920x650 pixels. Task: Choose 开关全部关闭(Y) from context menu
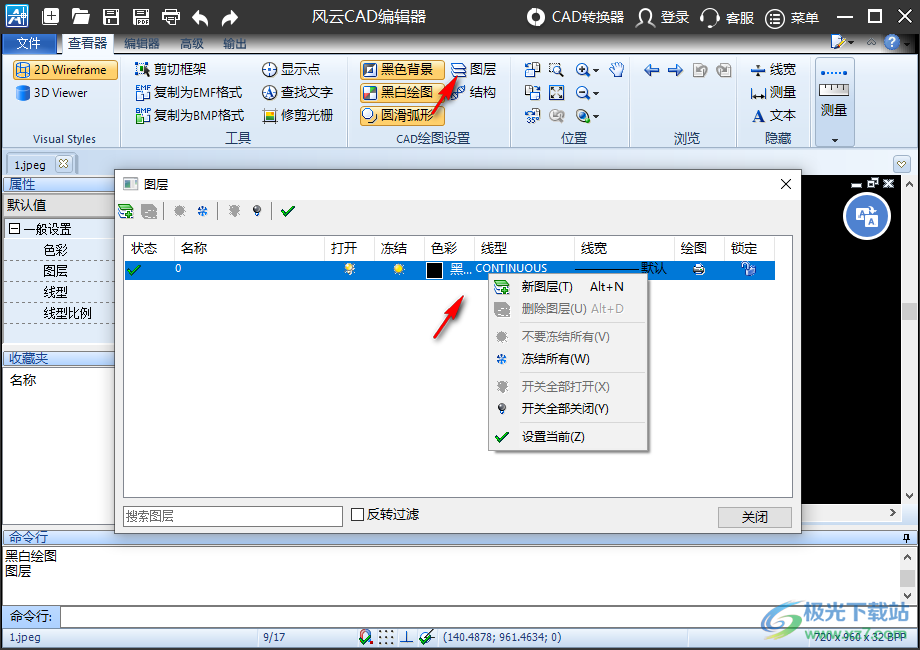coord(568,409)
